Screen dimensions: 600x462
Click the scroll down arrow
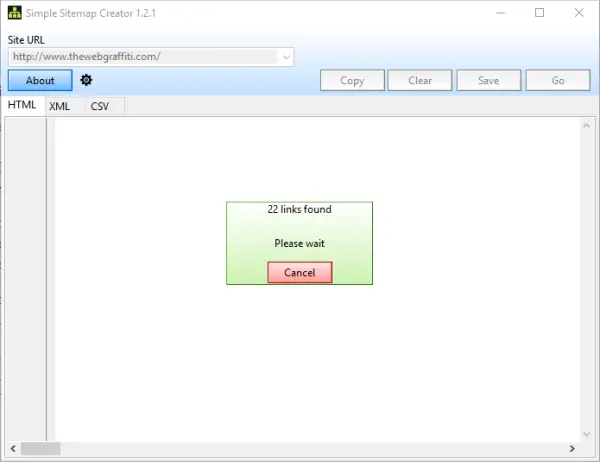pos(586,434)
